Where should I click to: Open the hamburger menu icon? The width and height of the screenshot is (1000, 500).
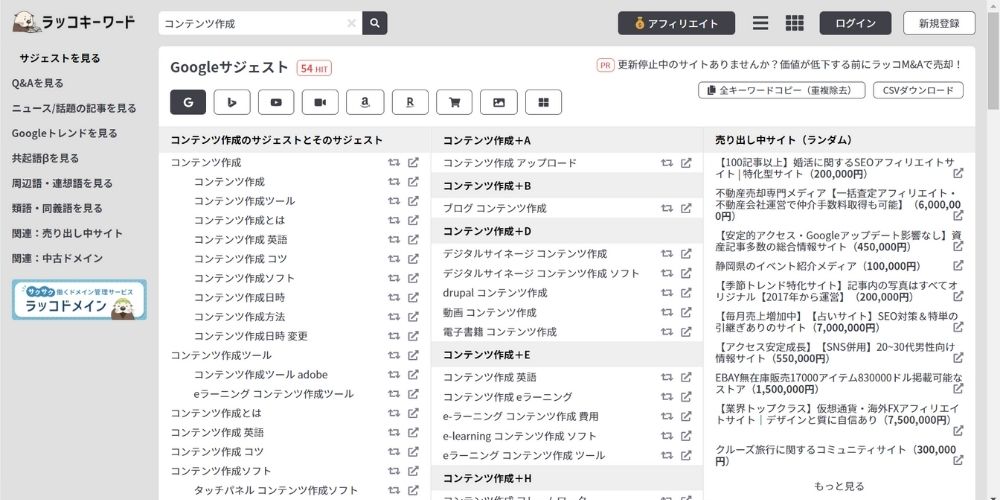(760, 23)
